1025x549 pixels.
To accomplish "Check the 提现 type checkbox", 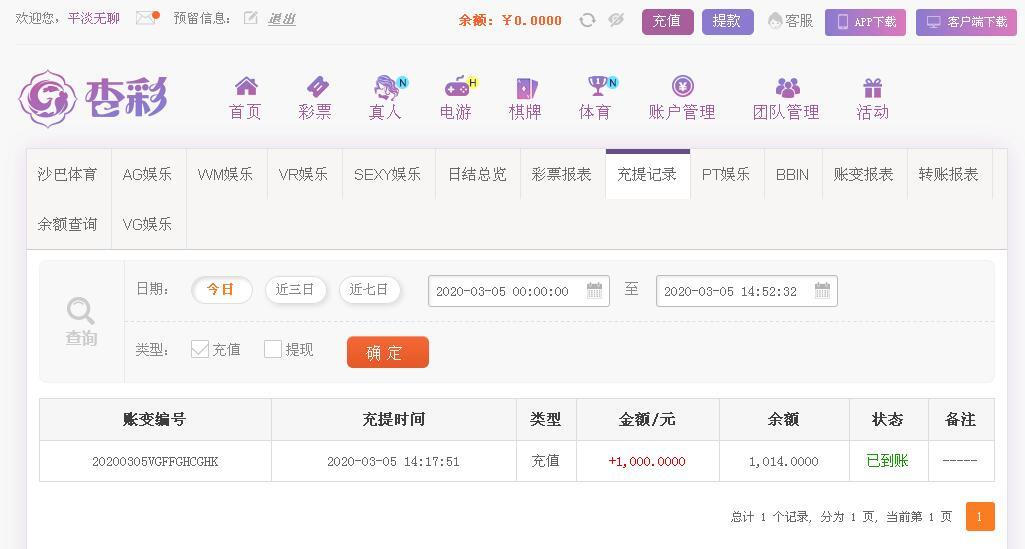I will 273,349.
